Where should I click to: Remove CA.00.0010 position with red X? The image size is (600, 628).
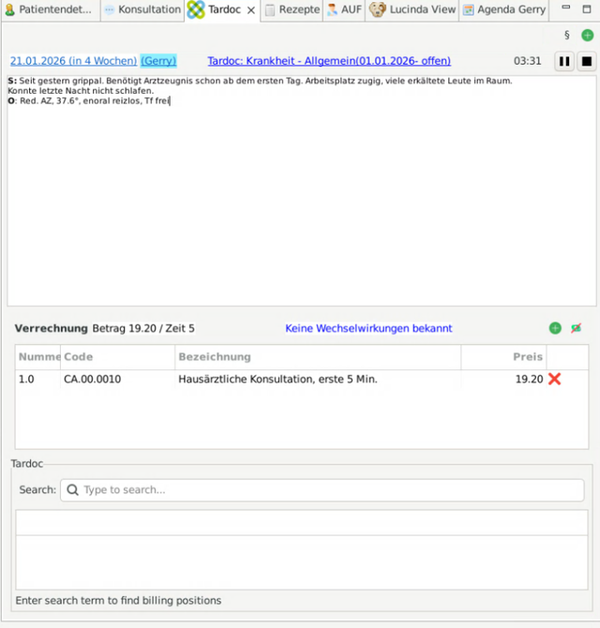pos(554,378)
